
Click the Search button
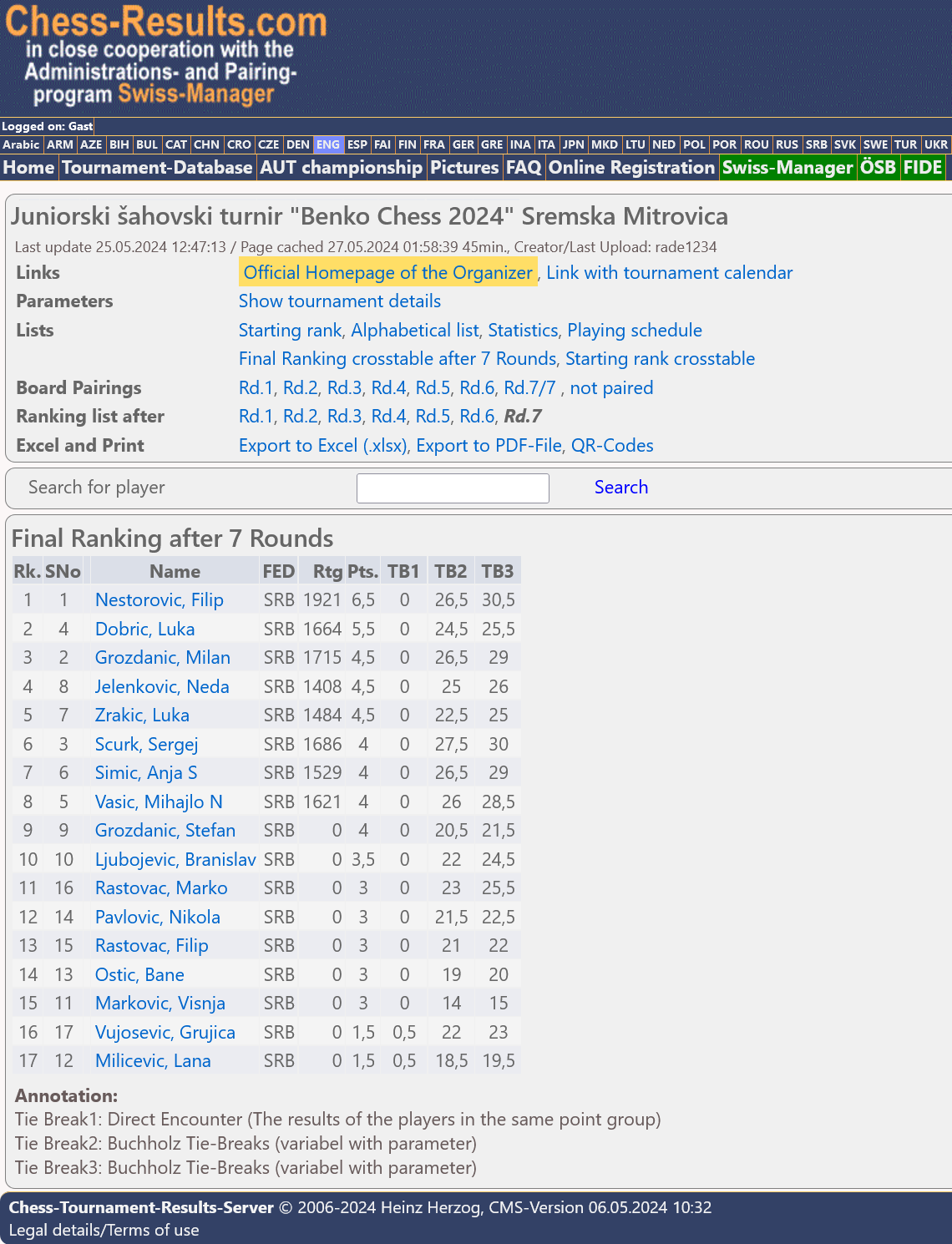pyautogui.click(x=621, y=487)
